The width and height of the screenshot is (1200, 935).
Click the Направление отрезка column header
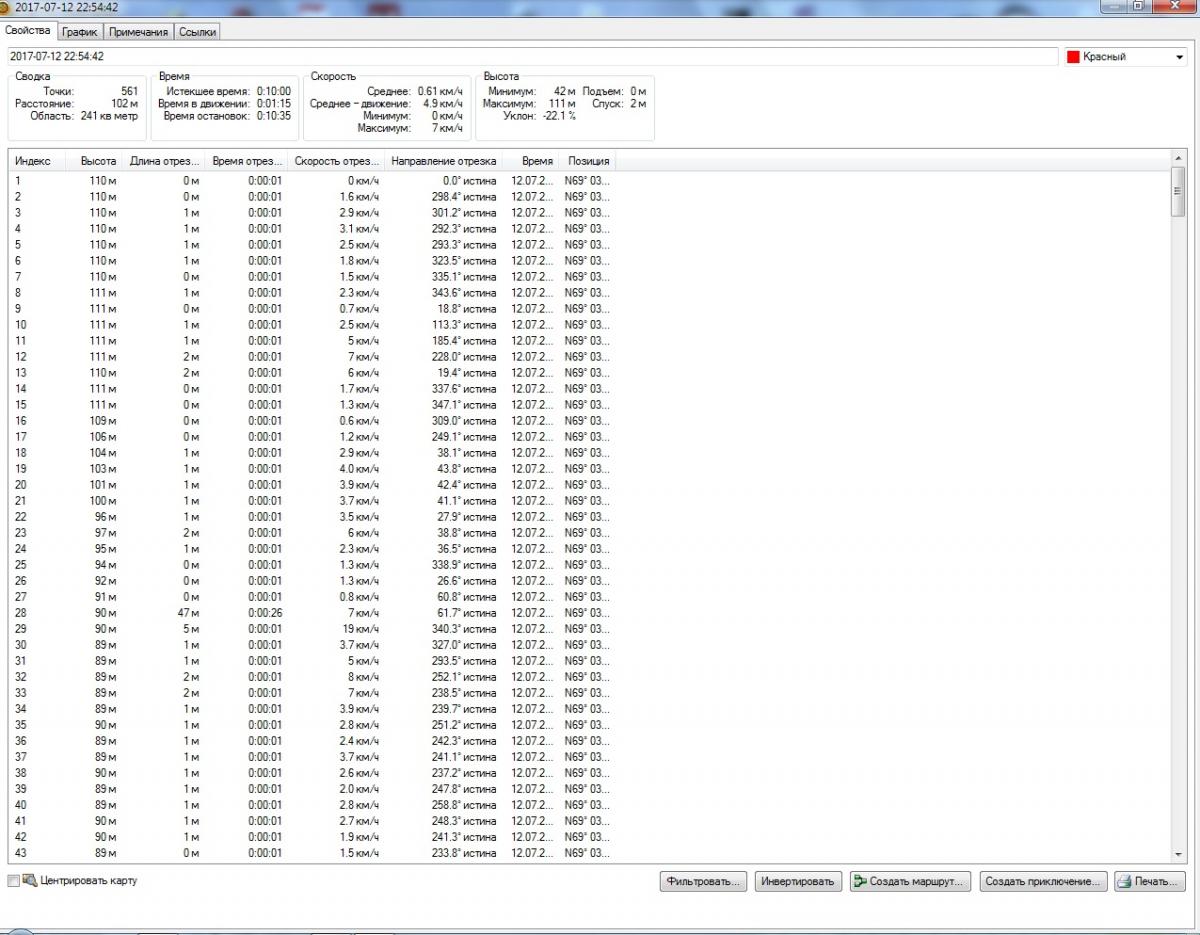click(x=444, y=161)
